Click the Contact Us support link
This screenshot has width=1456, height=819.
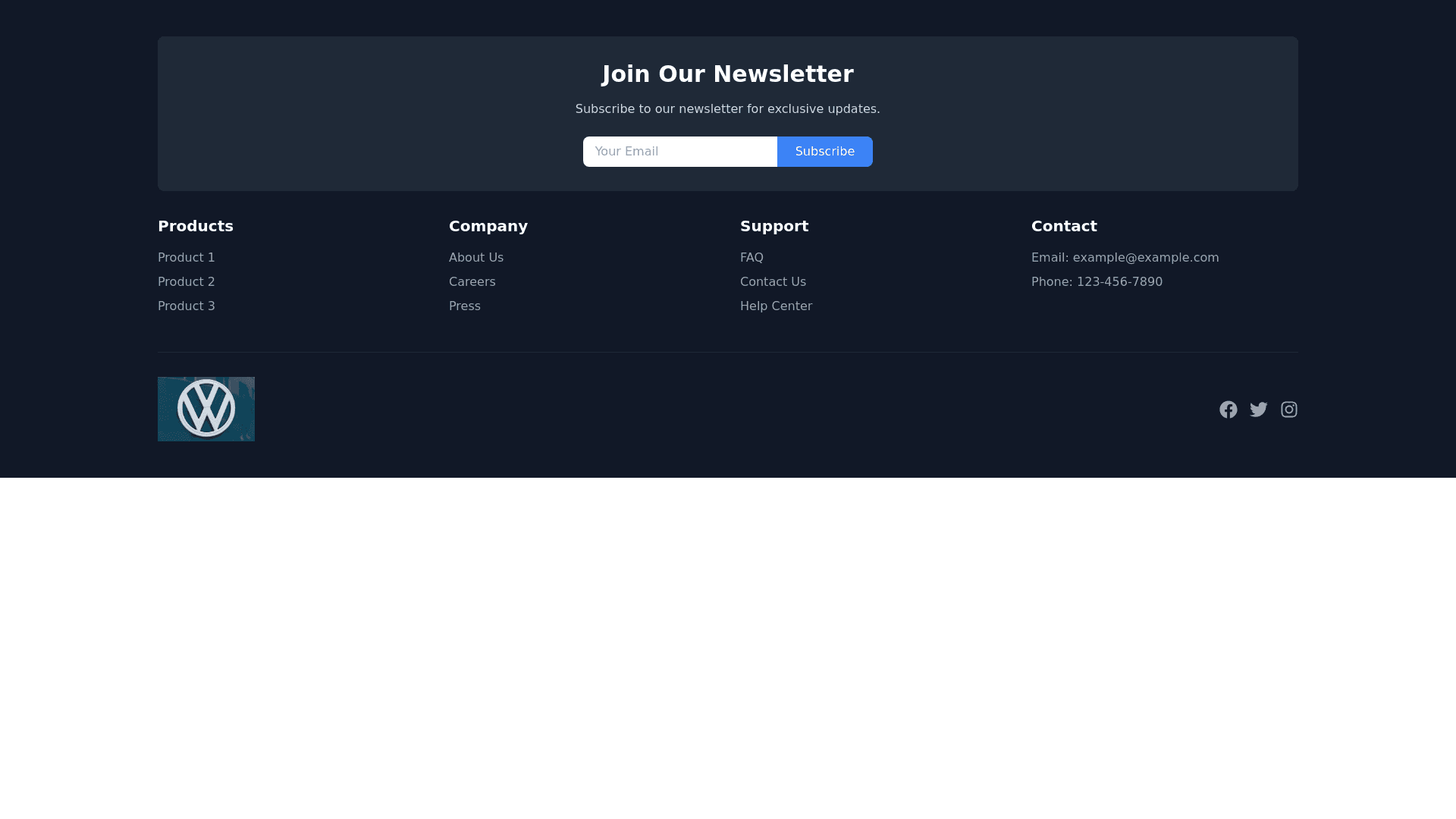(773, 282)
